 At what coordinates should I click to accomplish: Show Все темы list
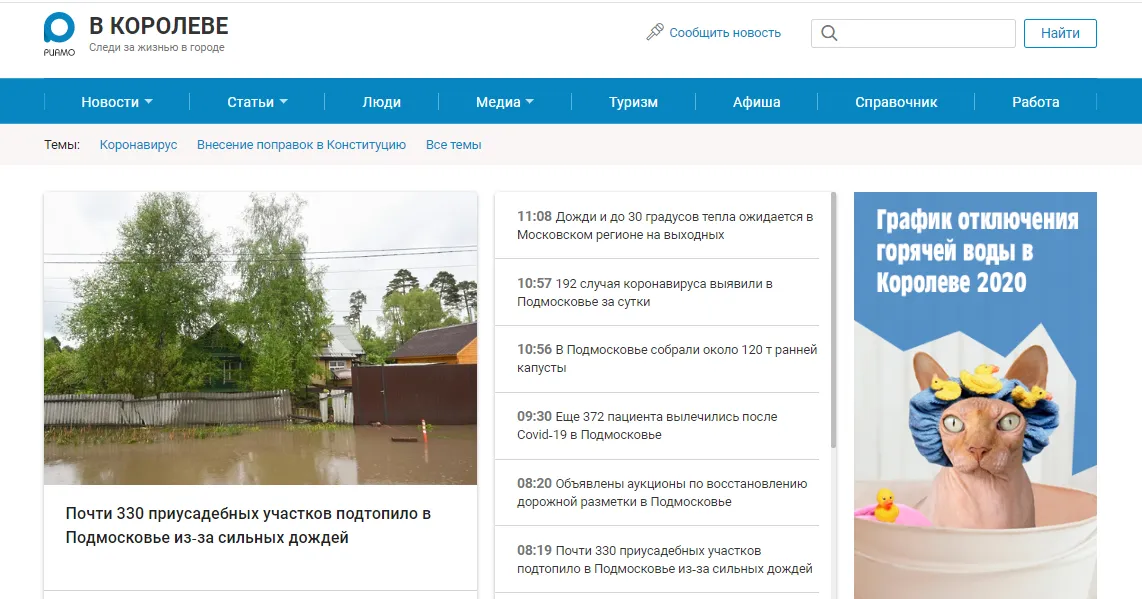(454, 144)
